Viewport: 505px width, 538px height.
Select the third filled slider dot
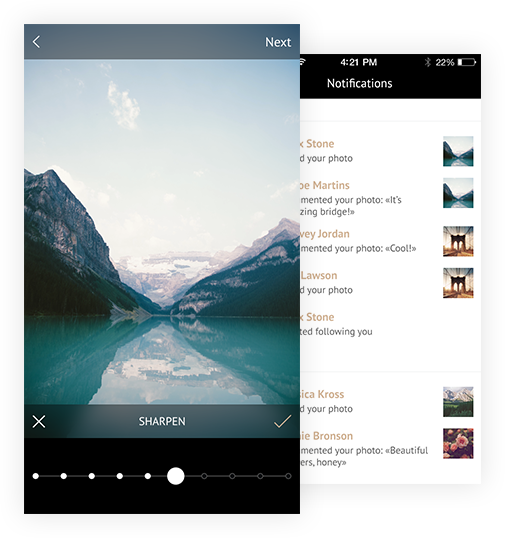tap(92, 476)
